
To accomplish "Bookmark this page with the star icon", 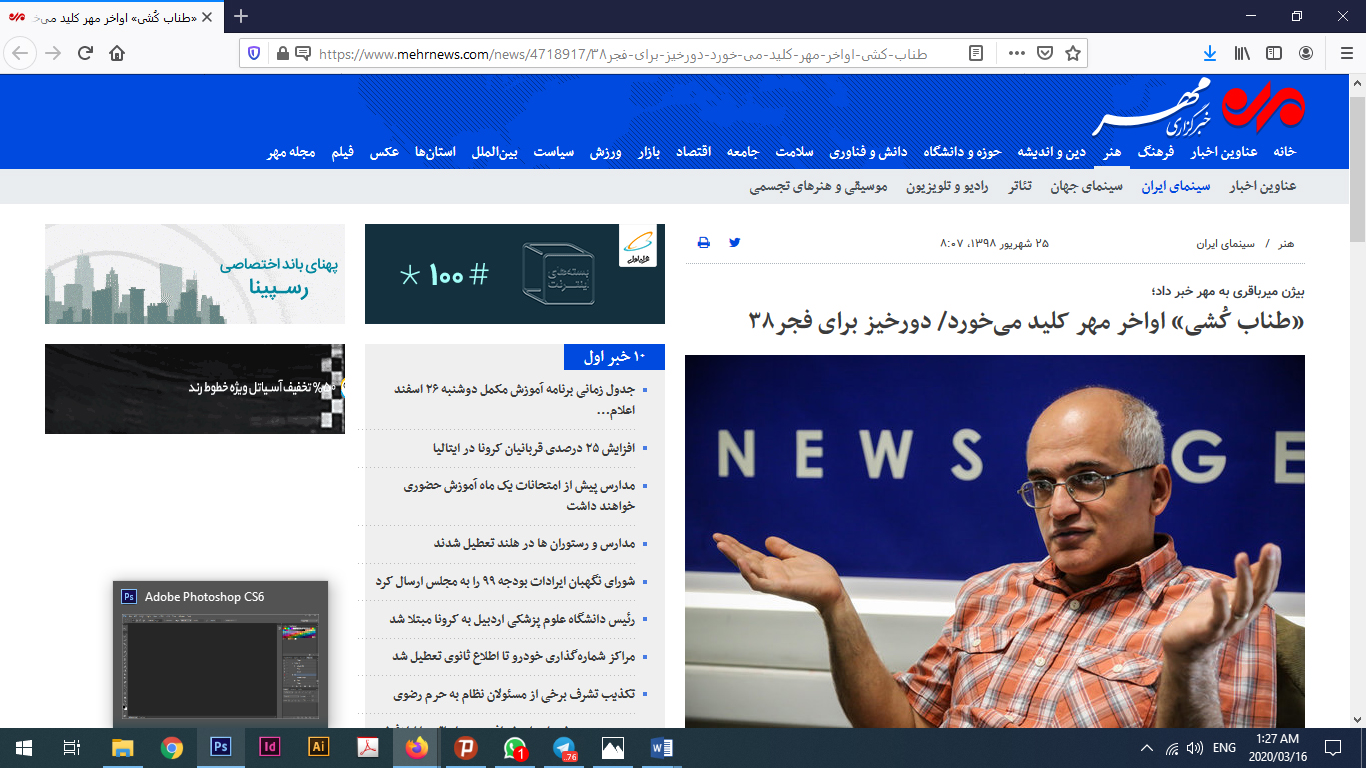I will pyautogui.click(x=1073, y=53).
